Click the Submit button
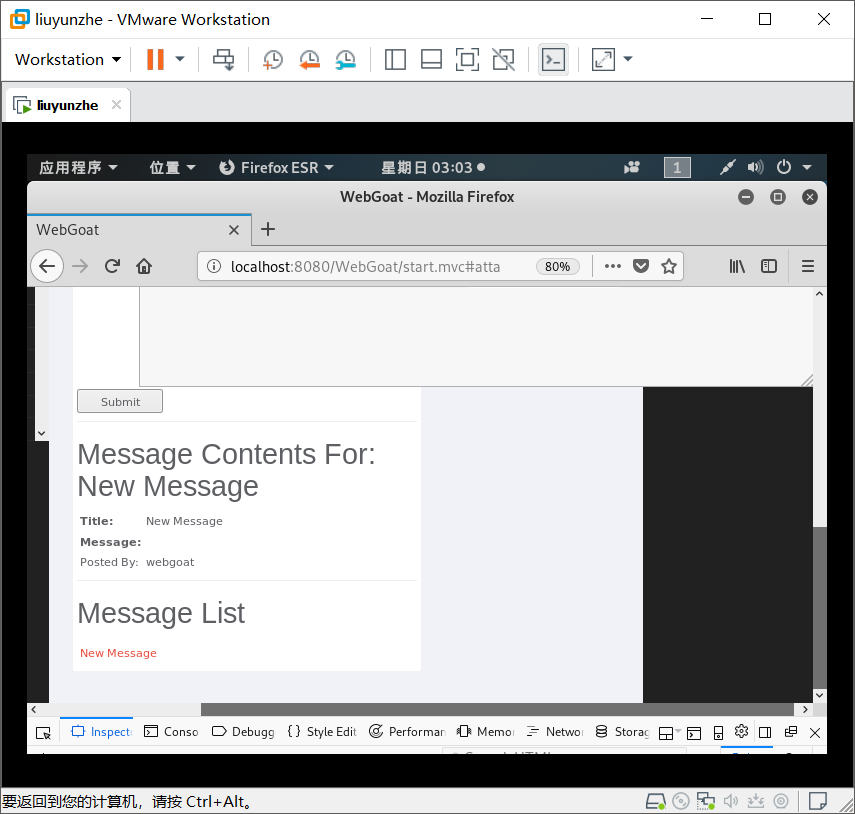Viewport: 855px width, 814px height. 120,401
